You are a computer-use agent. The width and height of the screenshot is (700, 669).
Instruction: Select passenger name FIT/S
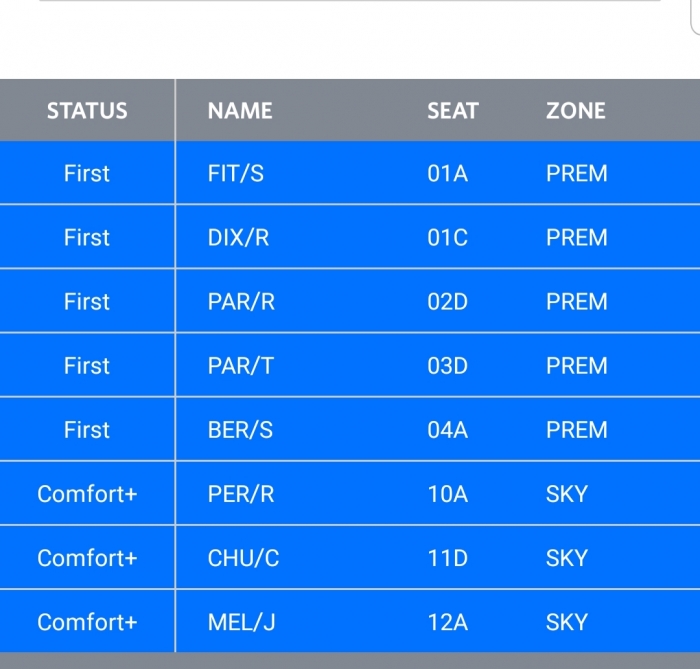point(236,174)
